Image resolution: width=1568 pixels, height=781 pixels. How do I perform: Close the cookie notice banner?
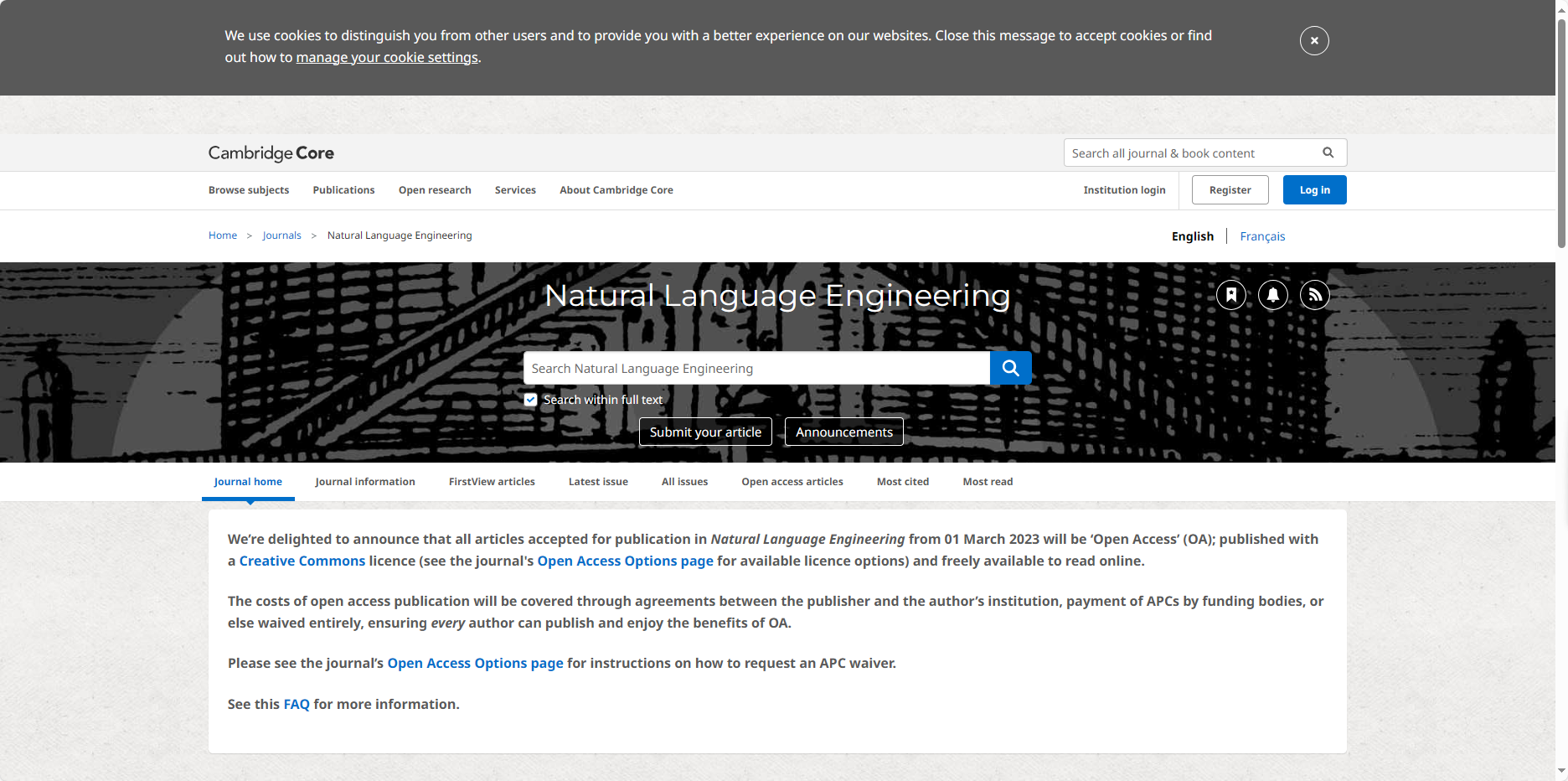(1314, 40)
